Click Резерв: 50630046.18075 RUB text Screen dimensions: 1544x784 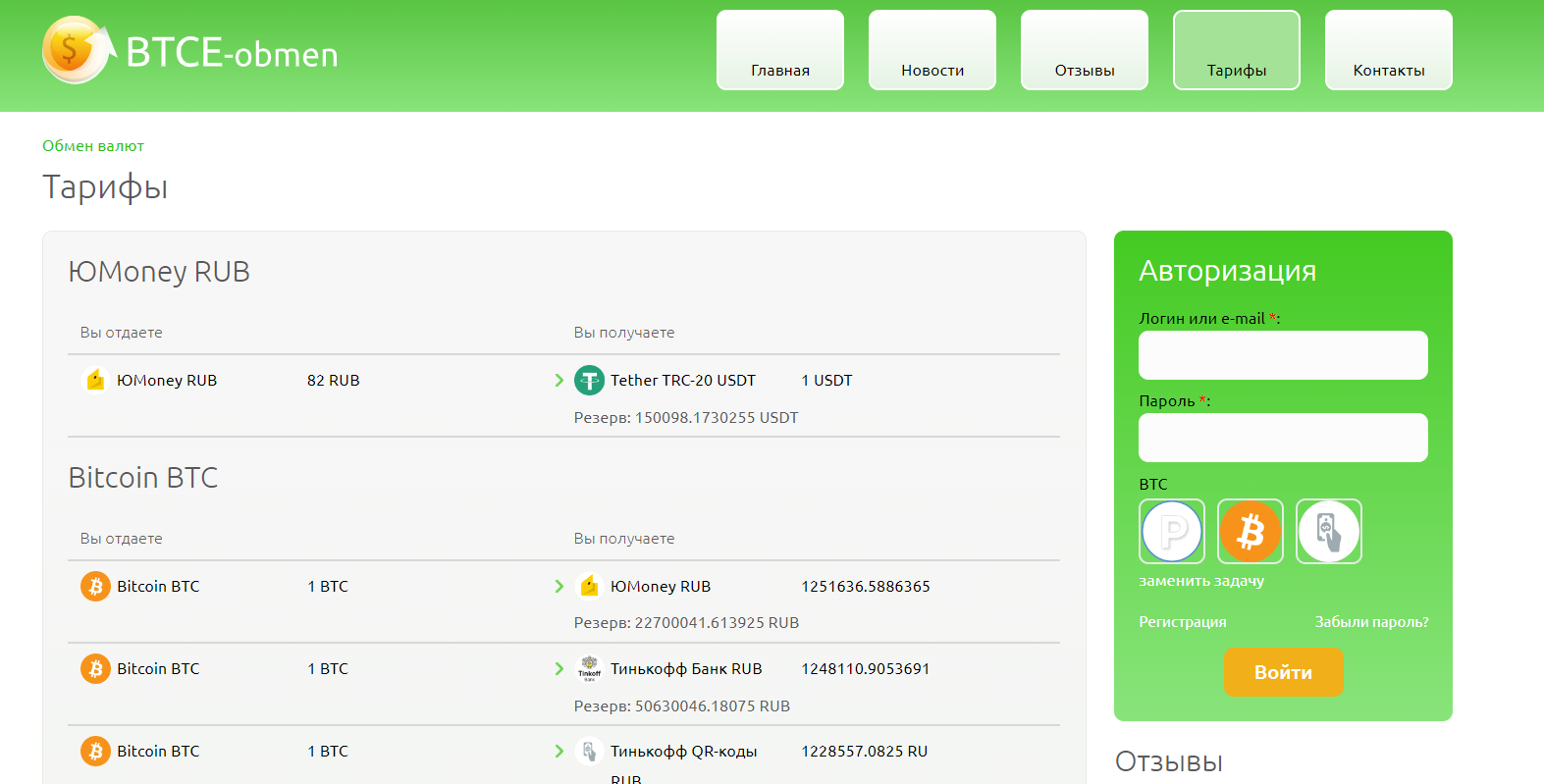tap(682, 706)
